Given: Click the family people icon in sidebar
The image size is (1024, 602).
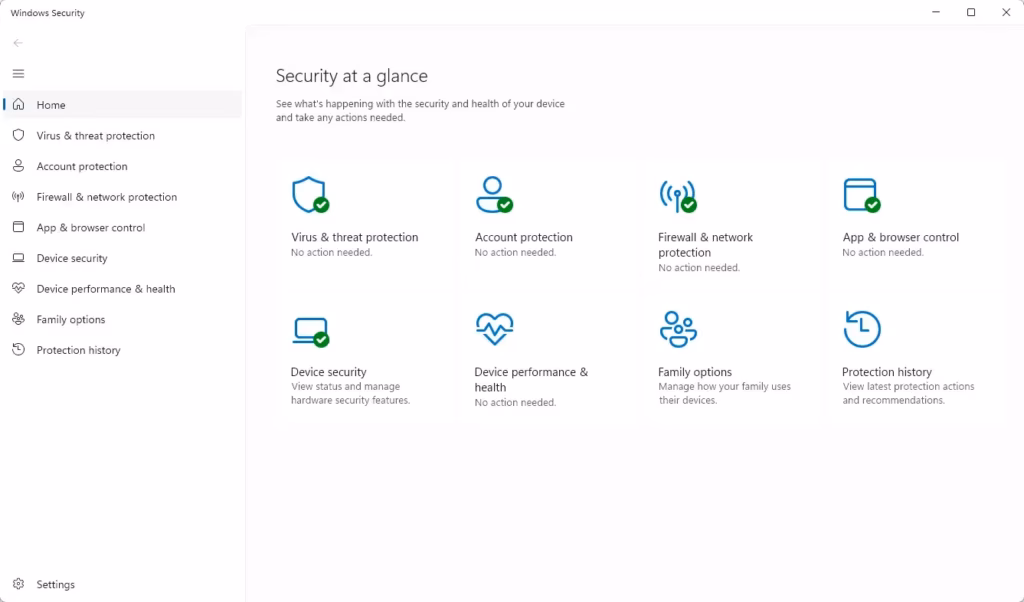Looking at the screenshot, I should 18,319.
